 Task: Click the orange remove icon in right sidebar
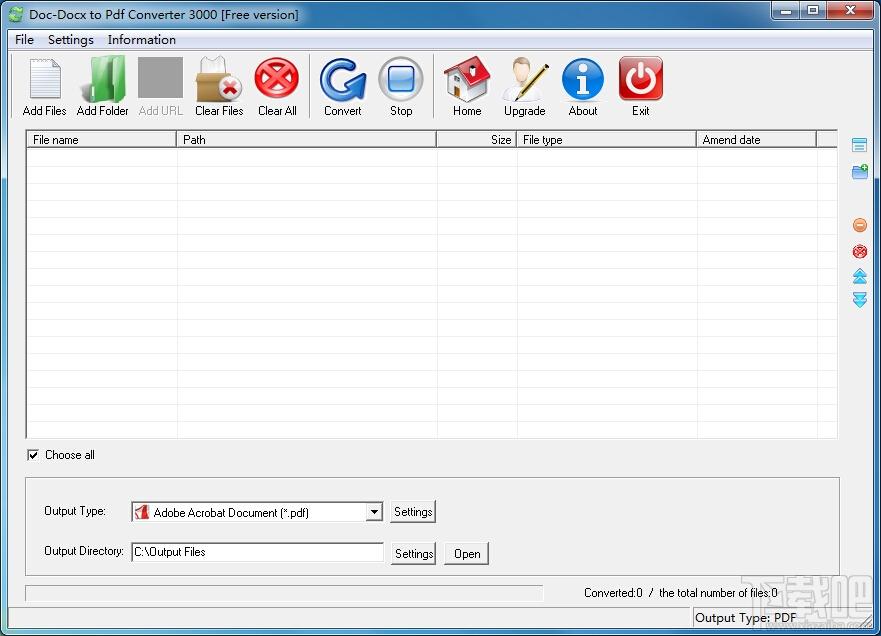point(860,225)
